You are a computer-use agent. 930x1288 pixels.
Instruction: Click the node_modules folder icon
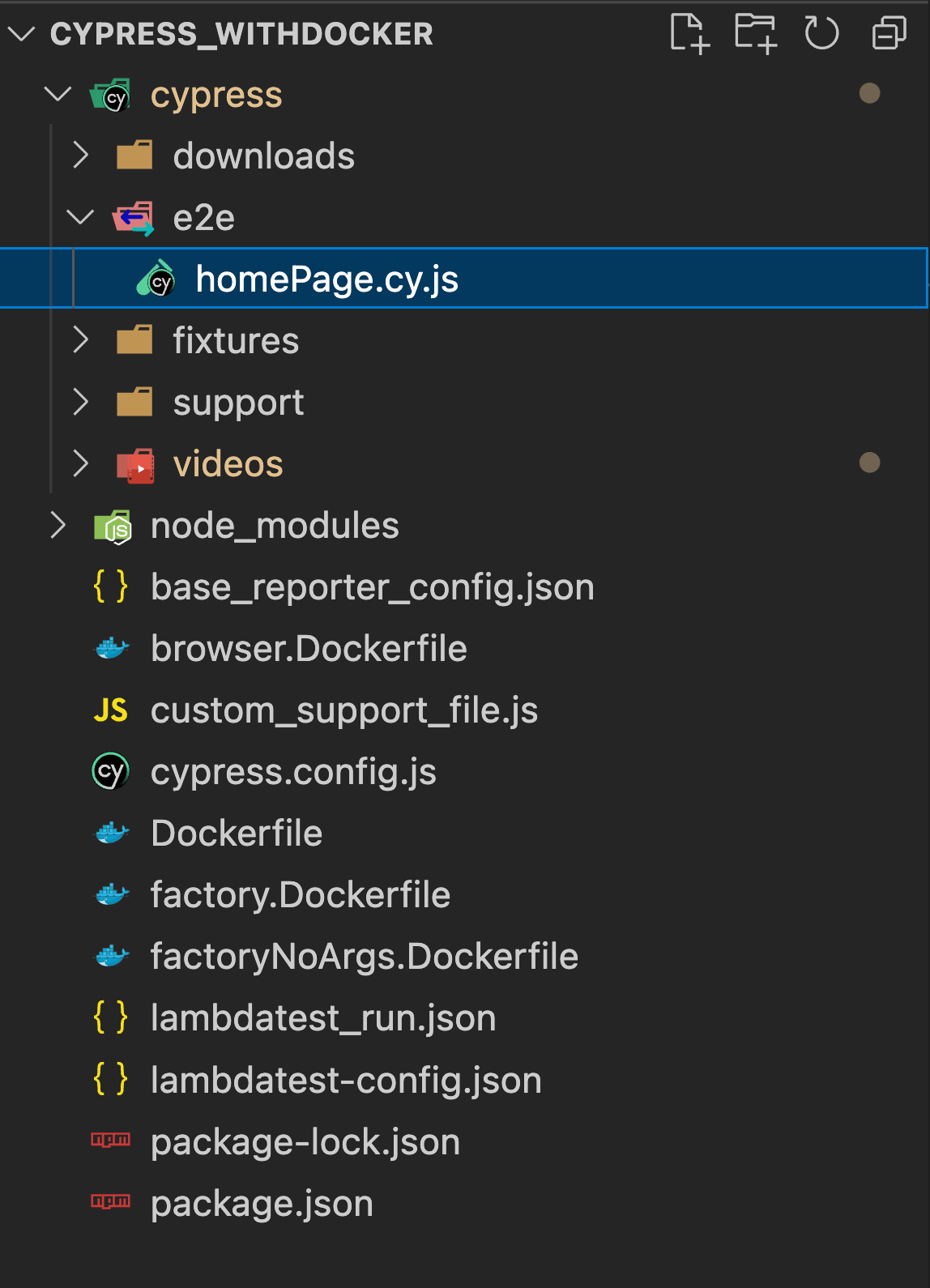coord(113,527)
